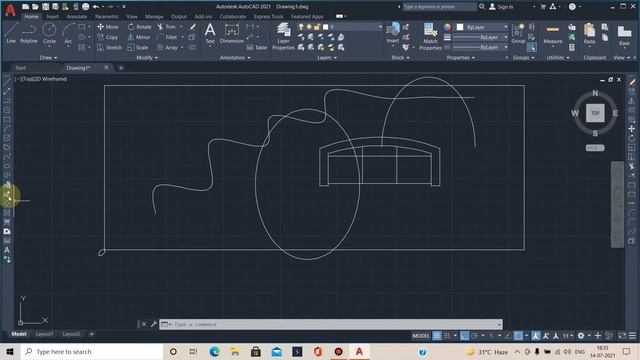Toggle Clean Screen in status bar
Viewport: 640px width, 360px height.
tap(622, 336)
